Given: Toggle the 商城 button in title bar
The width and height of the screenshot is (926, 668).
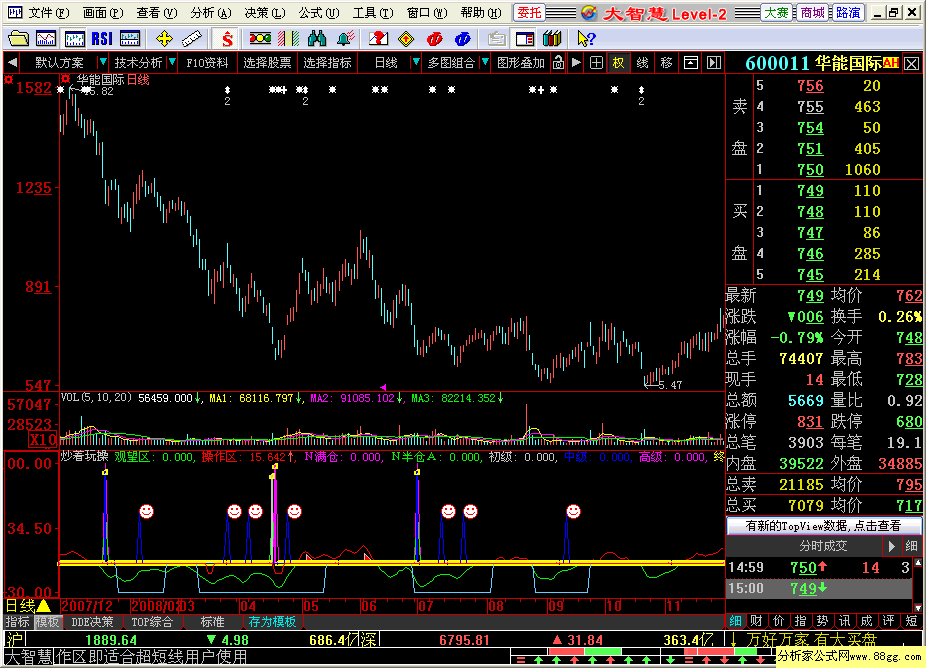Looking at the screenshot, I should coord(812,12).
